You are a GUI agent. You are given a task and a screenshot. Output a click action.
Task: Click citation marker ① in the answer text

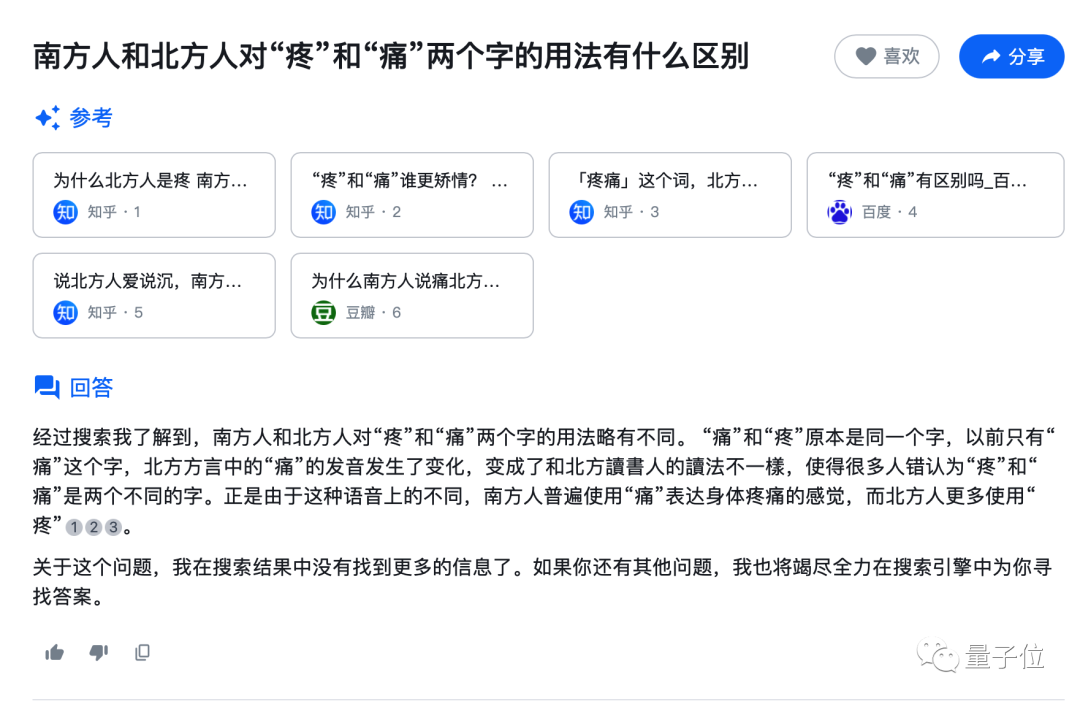click(x=74, y=525)
